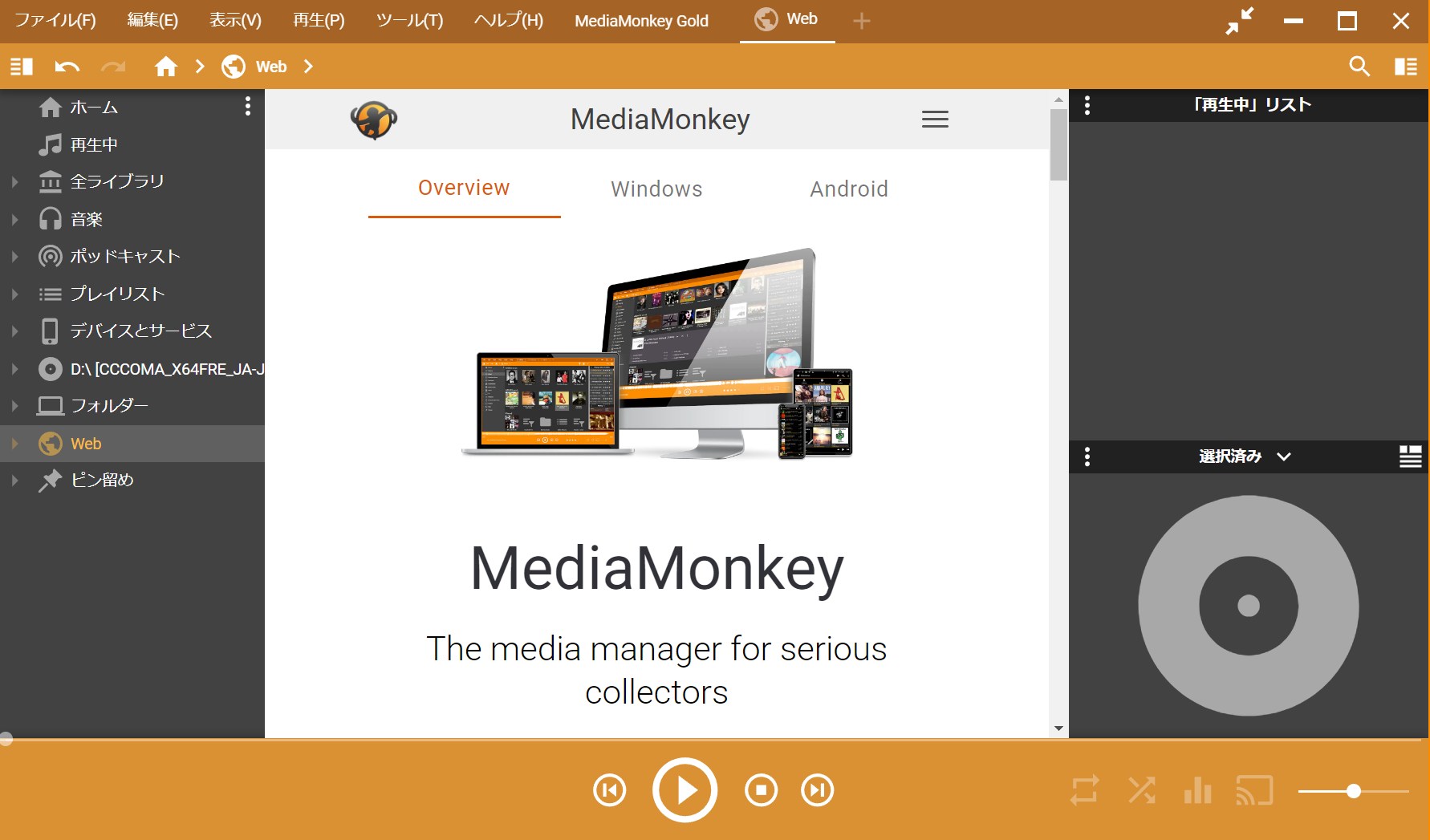This screenshot has height=840, width=1430.
Task: Click web page scroll down arrow
Action: 1058,728
